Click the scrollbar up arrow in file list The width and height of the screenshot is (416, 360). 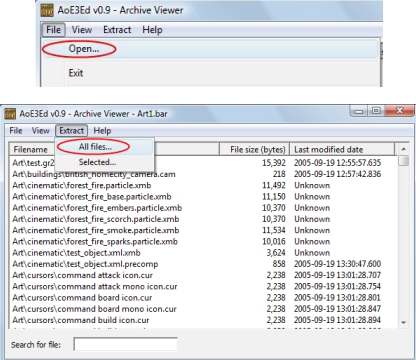pos(403,149)
